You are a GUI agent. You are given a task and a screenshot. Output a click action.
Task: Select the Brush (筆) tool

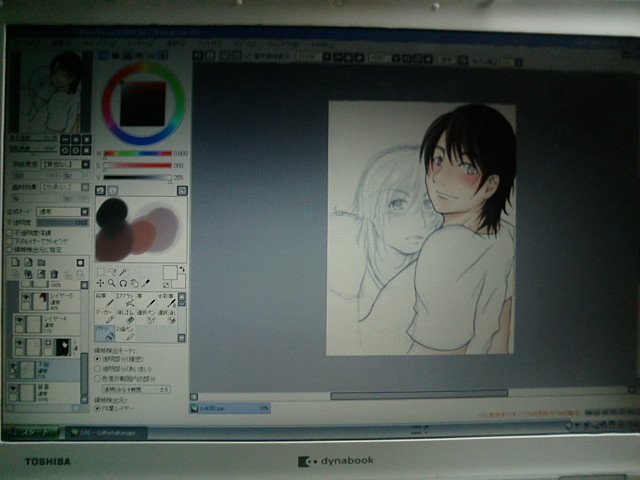[x=146, y=300]
